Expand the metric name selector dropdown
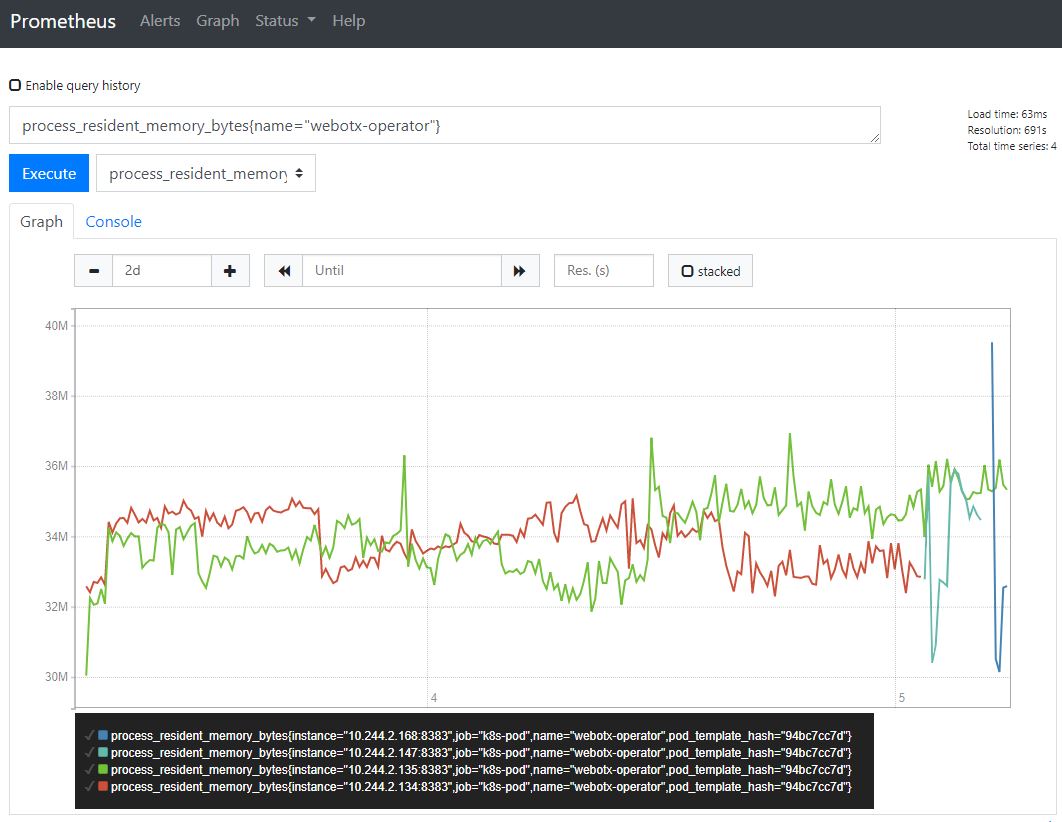This screenshot has height=822, width=1062. 206,173
